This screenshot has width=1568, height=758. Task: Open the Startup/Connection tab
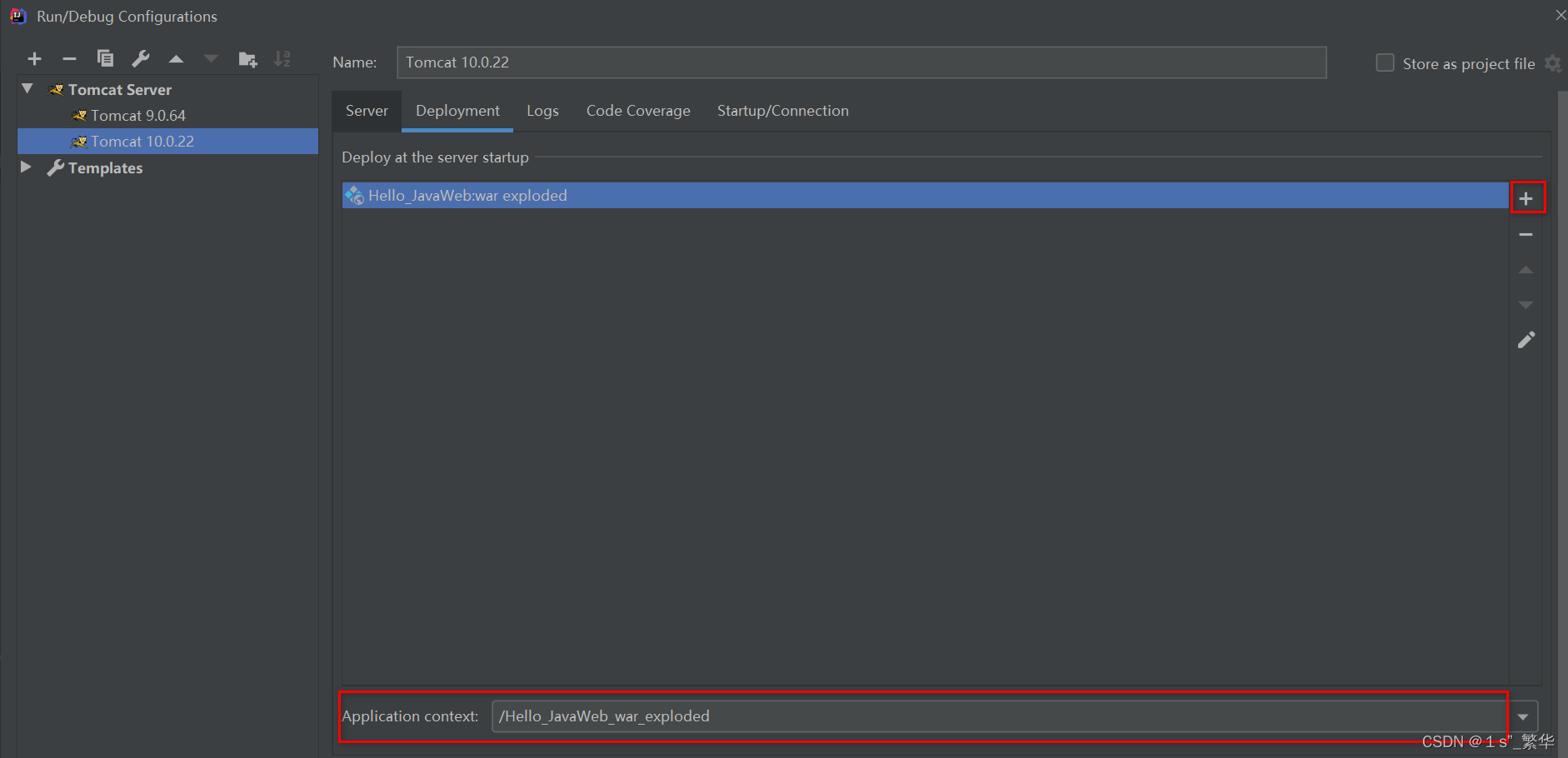point(783,111)
